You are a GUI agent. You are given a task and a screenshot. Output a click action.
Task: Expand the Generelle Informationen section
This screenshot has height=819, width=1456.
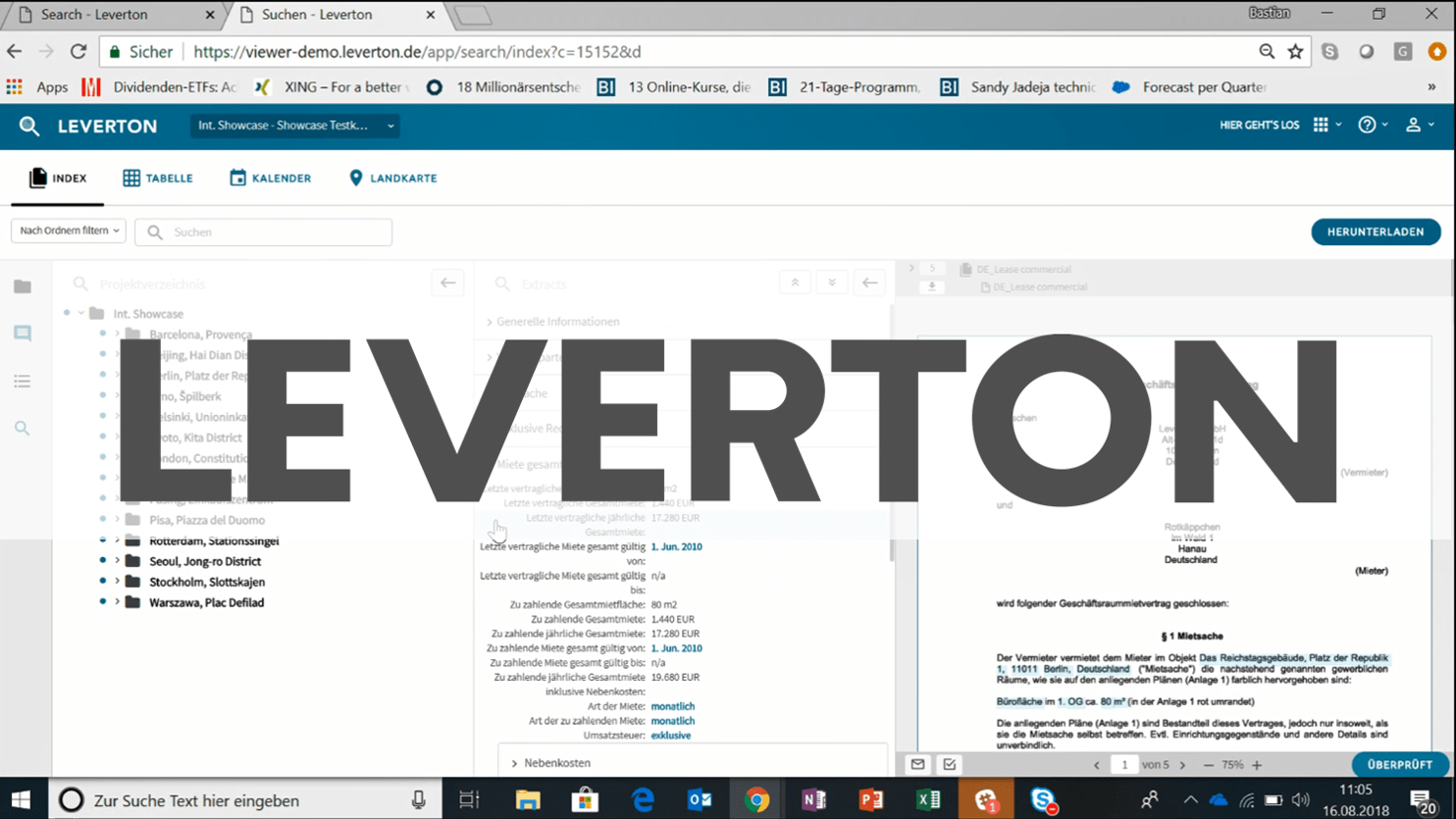tap(490, 322)
